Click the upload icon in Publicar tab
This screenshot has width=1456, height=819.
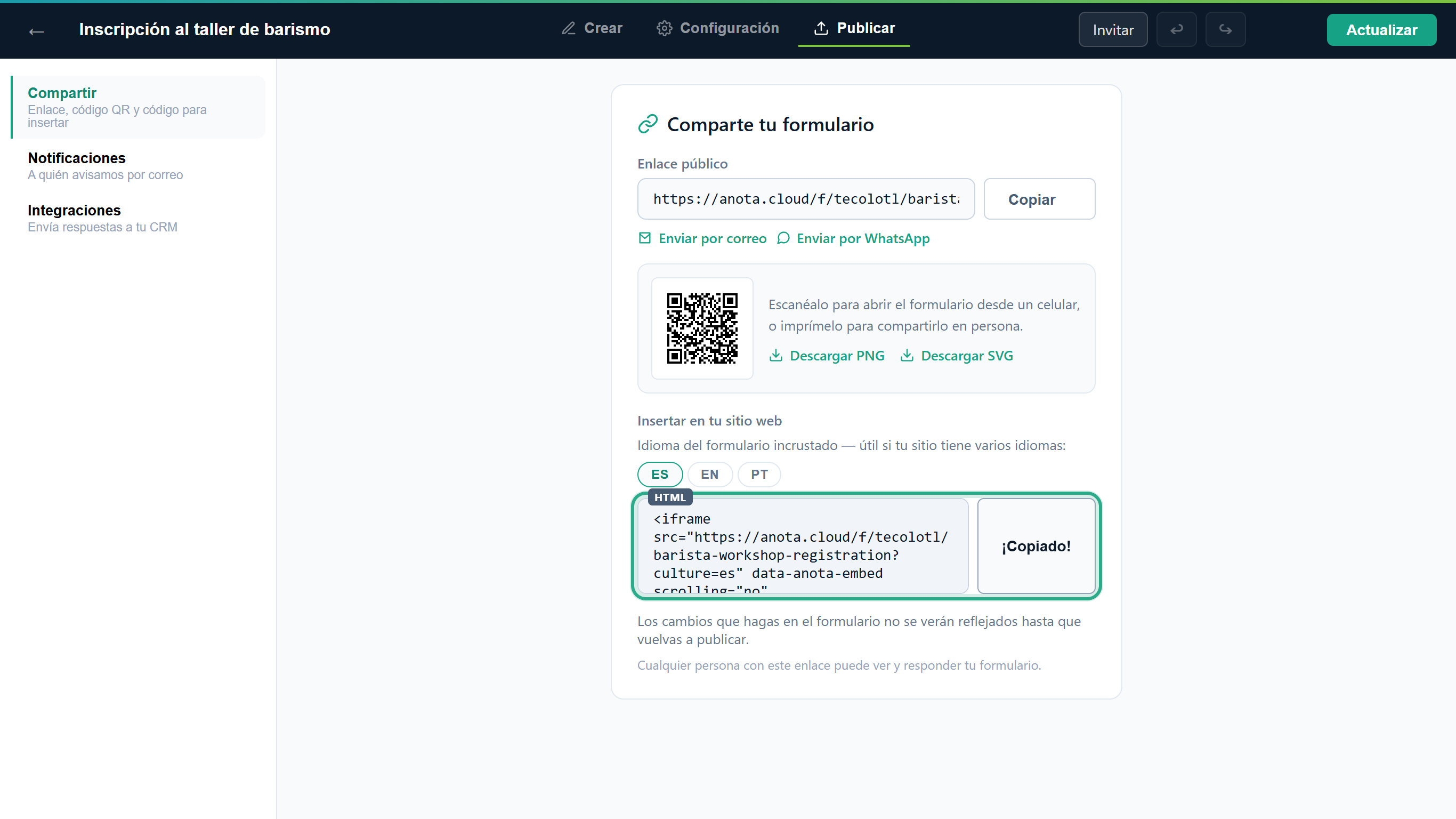point(821,28)
